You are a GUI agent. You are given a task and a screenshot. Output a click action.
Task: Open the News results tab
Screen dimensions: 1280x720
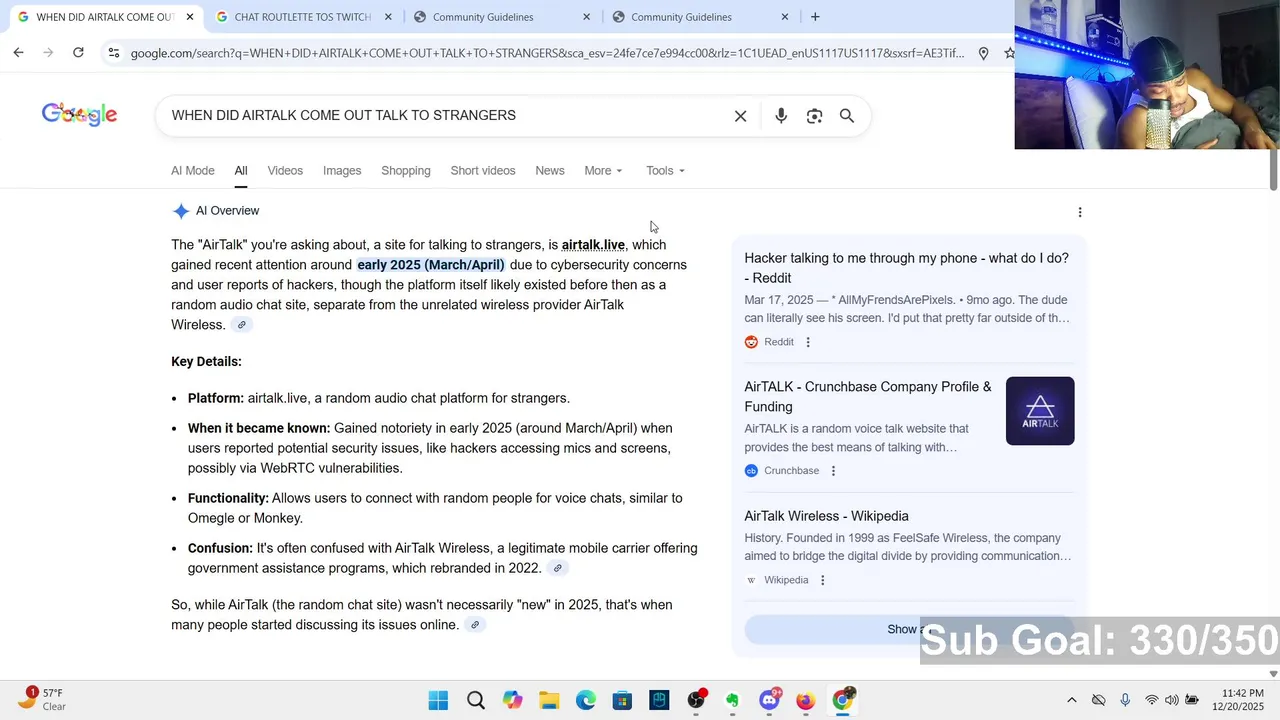(x=550, y=171)
